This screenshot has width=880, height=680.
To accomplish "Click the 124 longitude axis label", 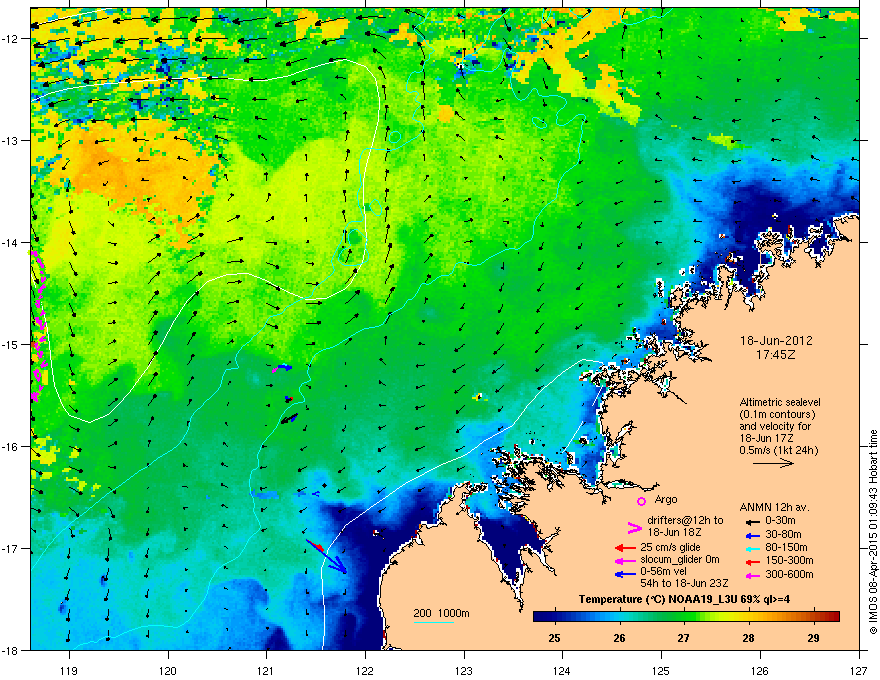I will [562, 670].
